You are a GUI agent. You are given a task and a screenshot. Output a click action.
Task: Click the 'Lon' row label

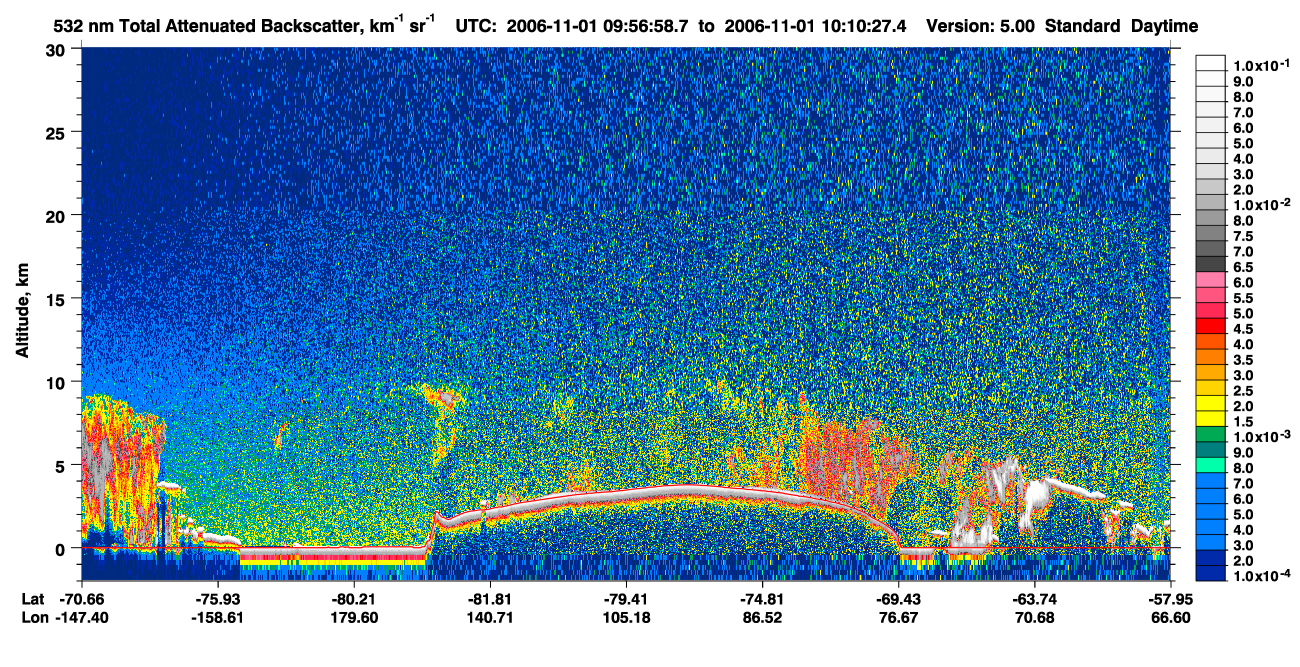pos(33,618)
